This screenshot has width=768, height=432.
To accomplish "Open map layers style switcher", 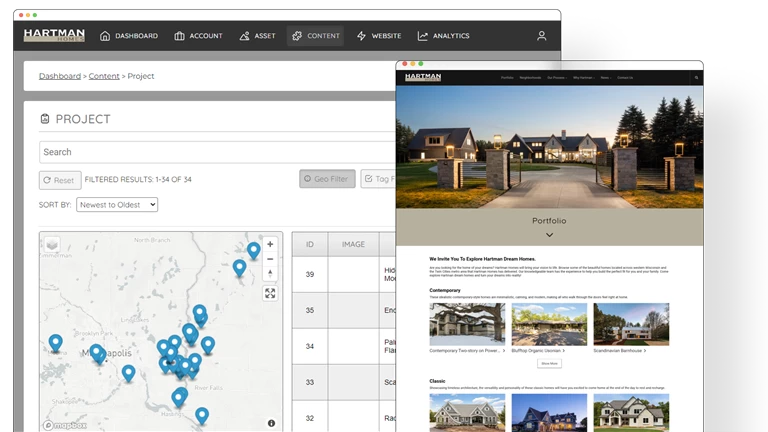I will coord(52,244).
